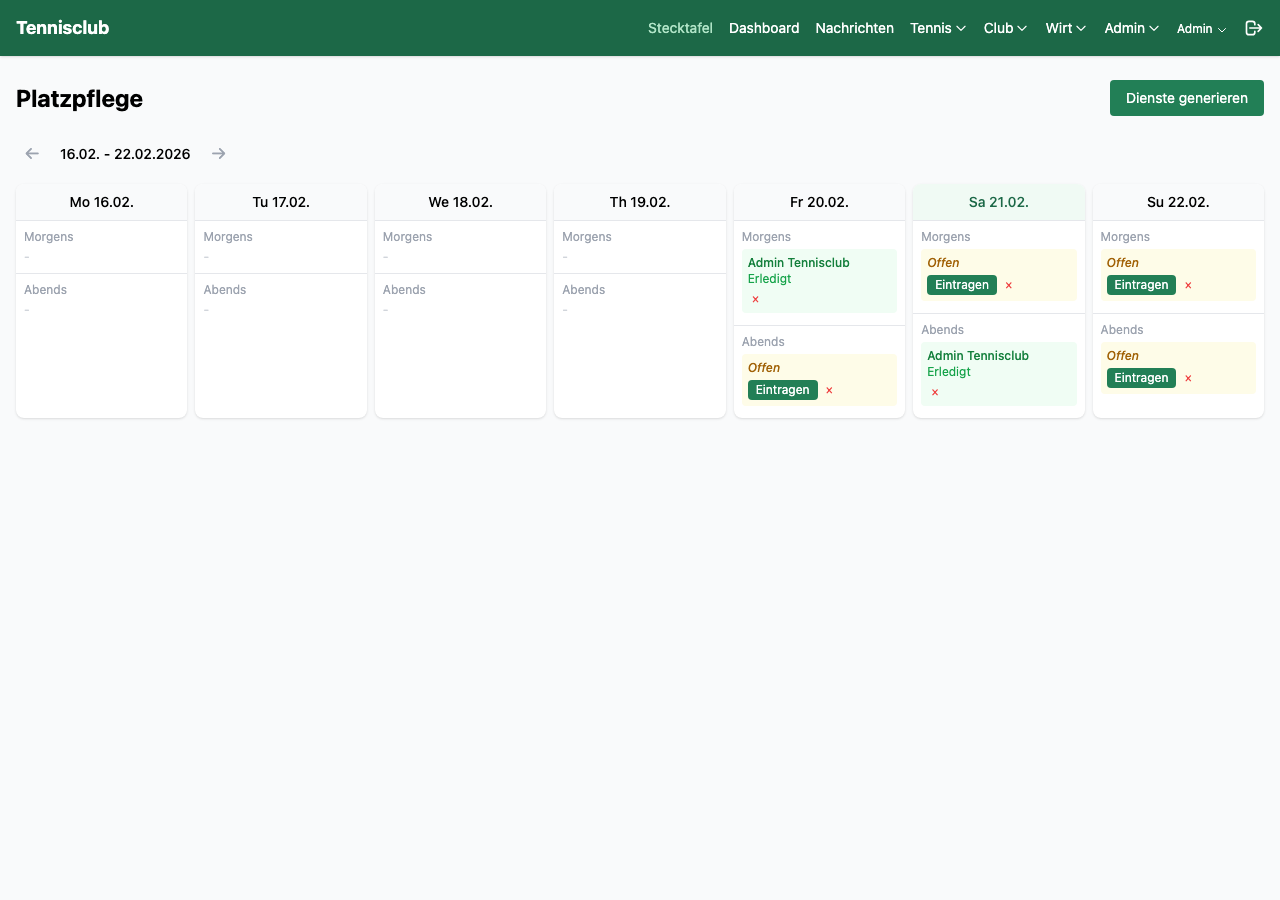The height and width of the screenshot is (900, 1280).
Task: Delete Sunday morning open shift via red x
Action: 1188,285
